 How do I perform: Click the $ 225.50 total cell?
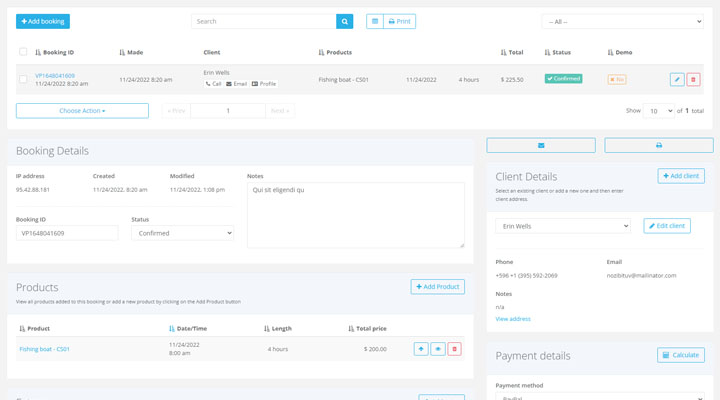[512, 79]
